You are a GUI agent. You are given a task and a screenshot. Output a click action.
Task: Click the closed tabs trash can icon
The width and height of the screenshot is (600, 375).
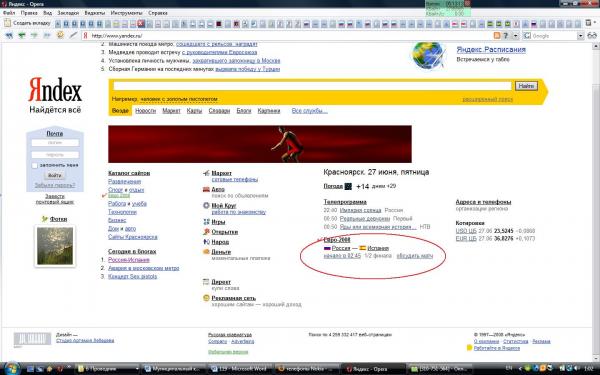tap(588, 23)
